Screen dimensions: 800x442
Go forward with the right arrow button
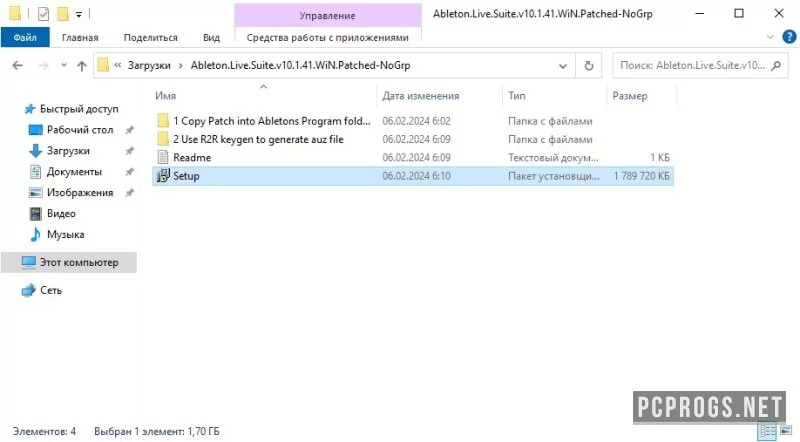click(x=44, y=65)
